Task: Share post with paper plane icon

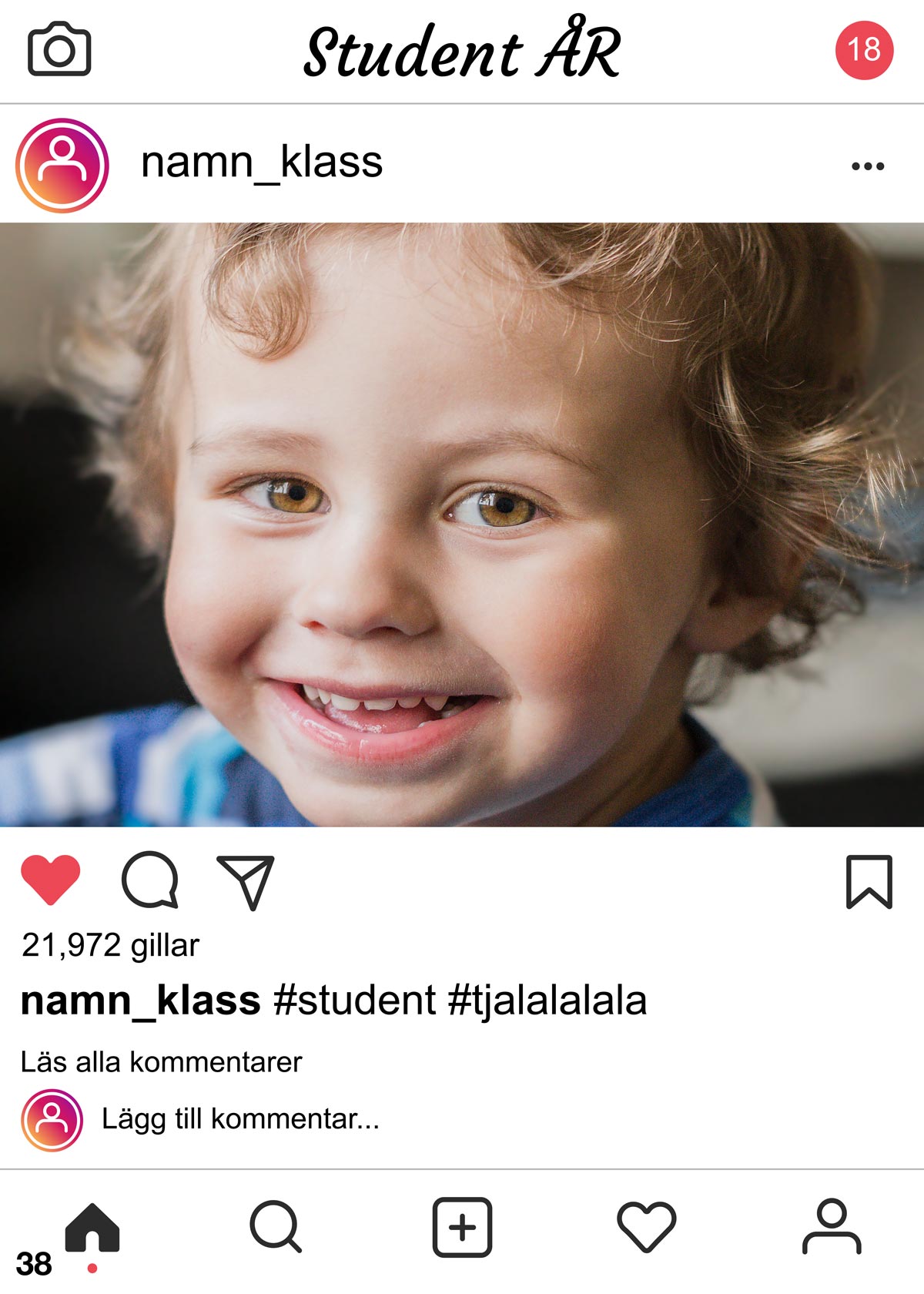Action: click(x=246, y=882)
